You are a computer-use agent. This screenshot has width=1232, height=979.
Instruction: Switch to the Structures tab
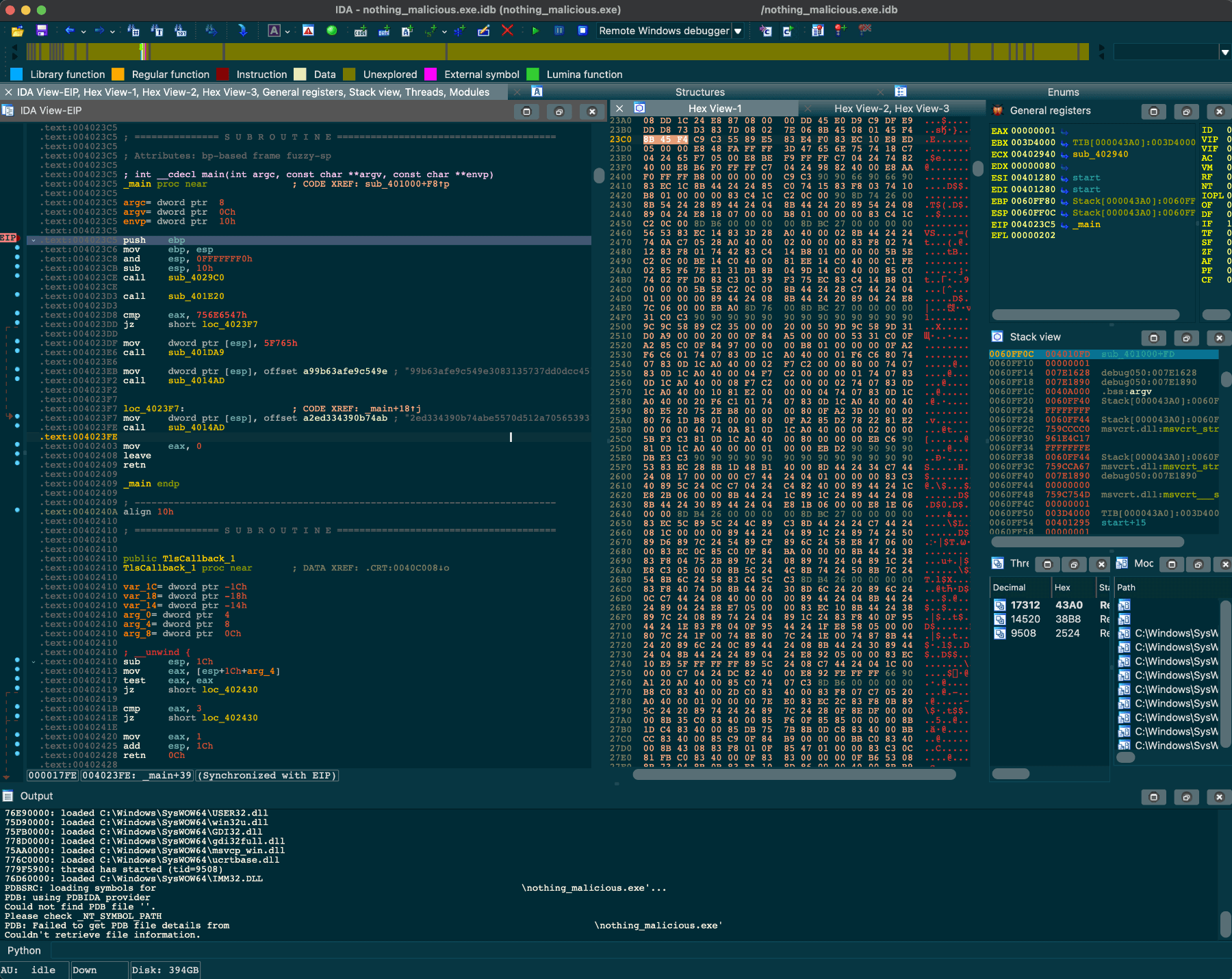pyautogui.click(x=700, y=92)
